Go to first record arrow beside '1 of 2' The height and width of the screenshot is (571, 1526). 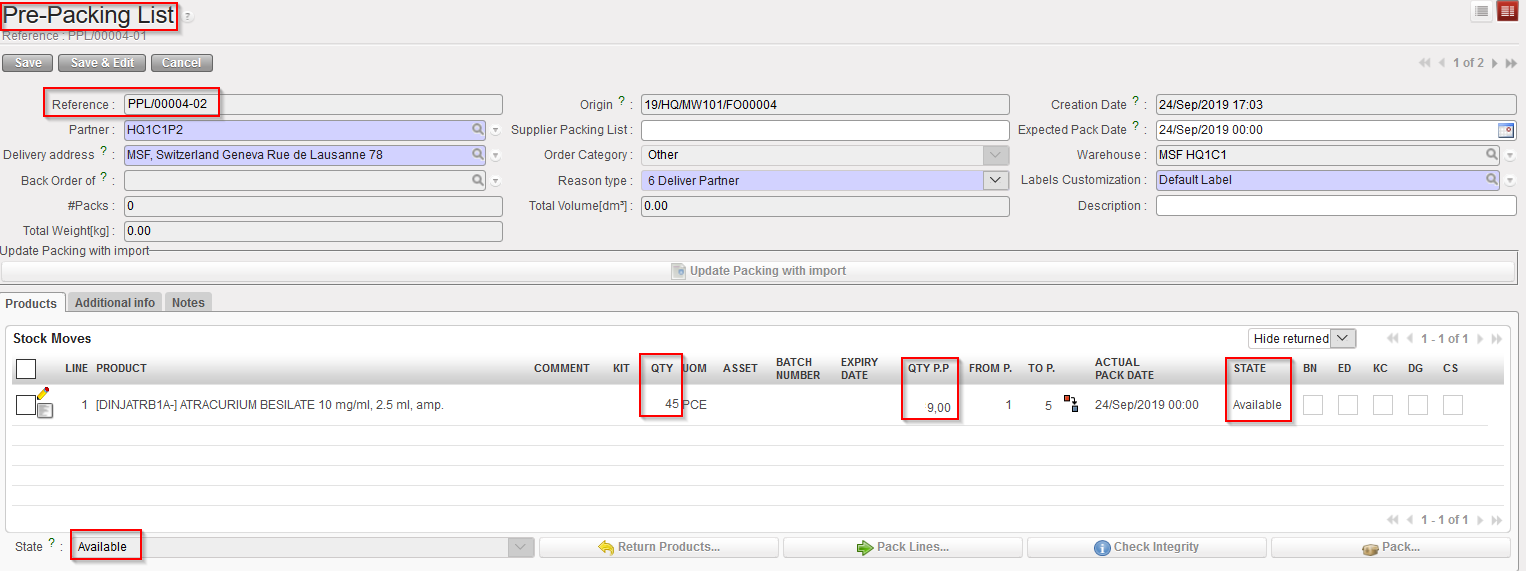point(1425,63)
